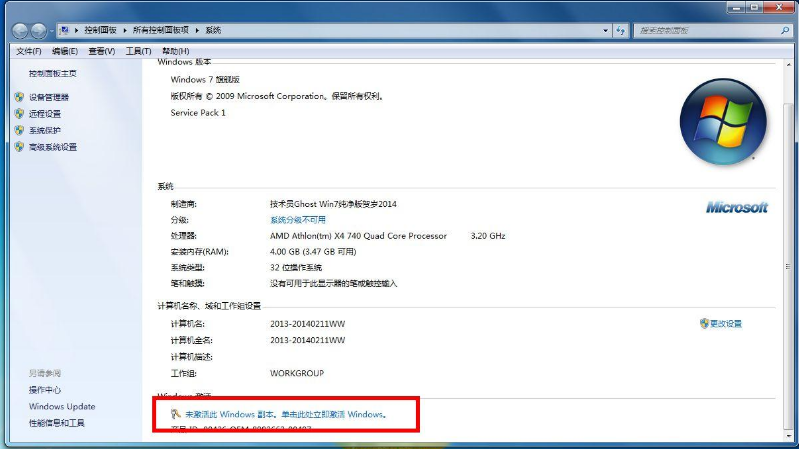Click the activate Windows now link
This screenshot has width=799, height=449.
point(285,414)
